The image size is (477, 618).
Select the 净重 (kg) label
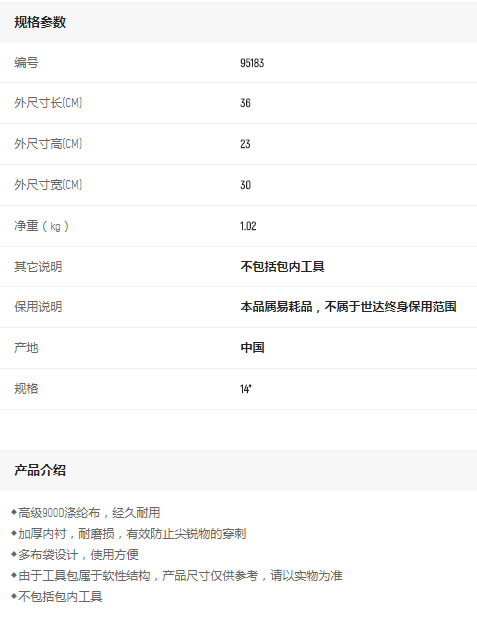[41, 226]
